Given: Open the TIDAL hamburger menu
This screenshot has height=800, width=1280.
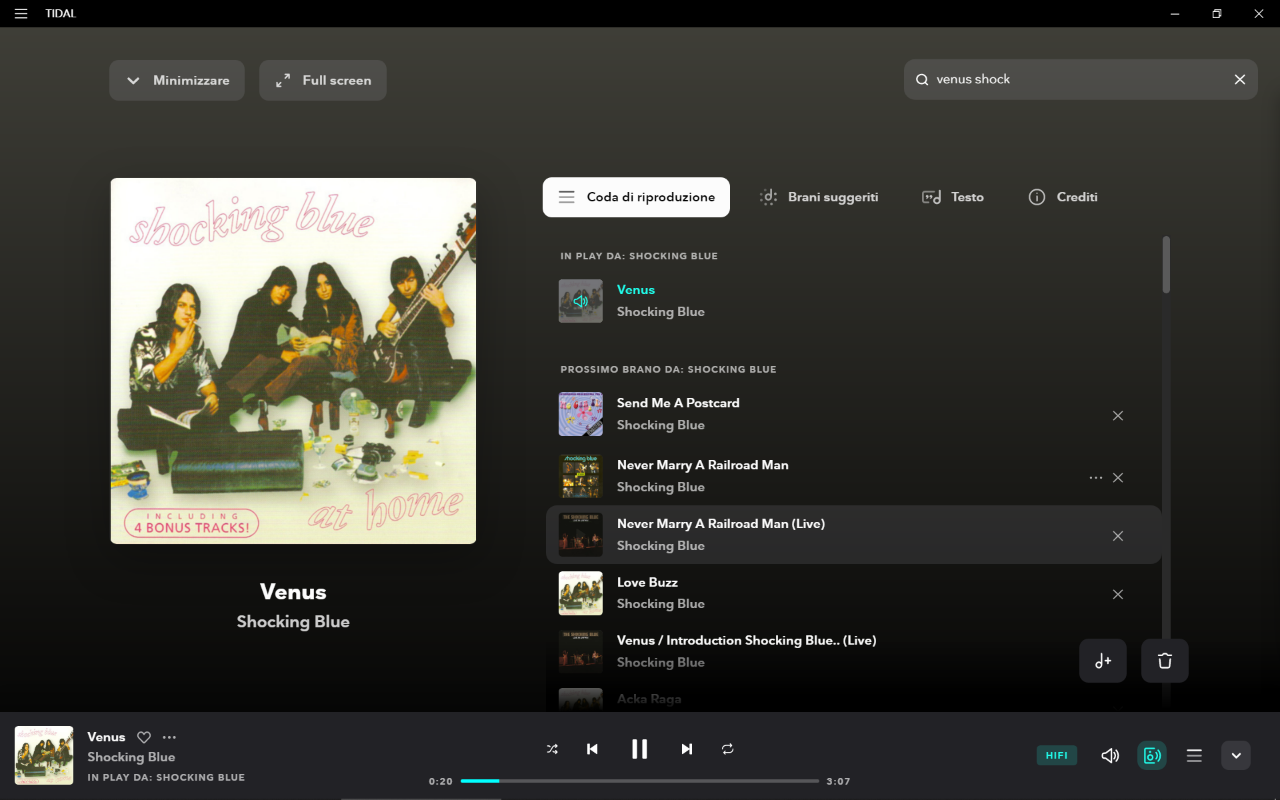Looking at the screenshot, I should [x=21, y=14].
